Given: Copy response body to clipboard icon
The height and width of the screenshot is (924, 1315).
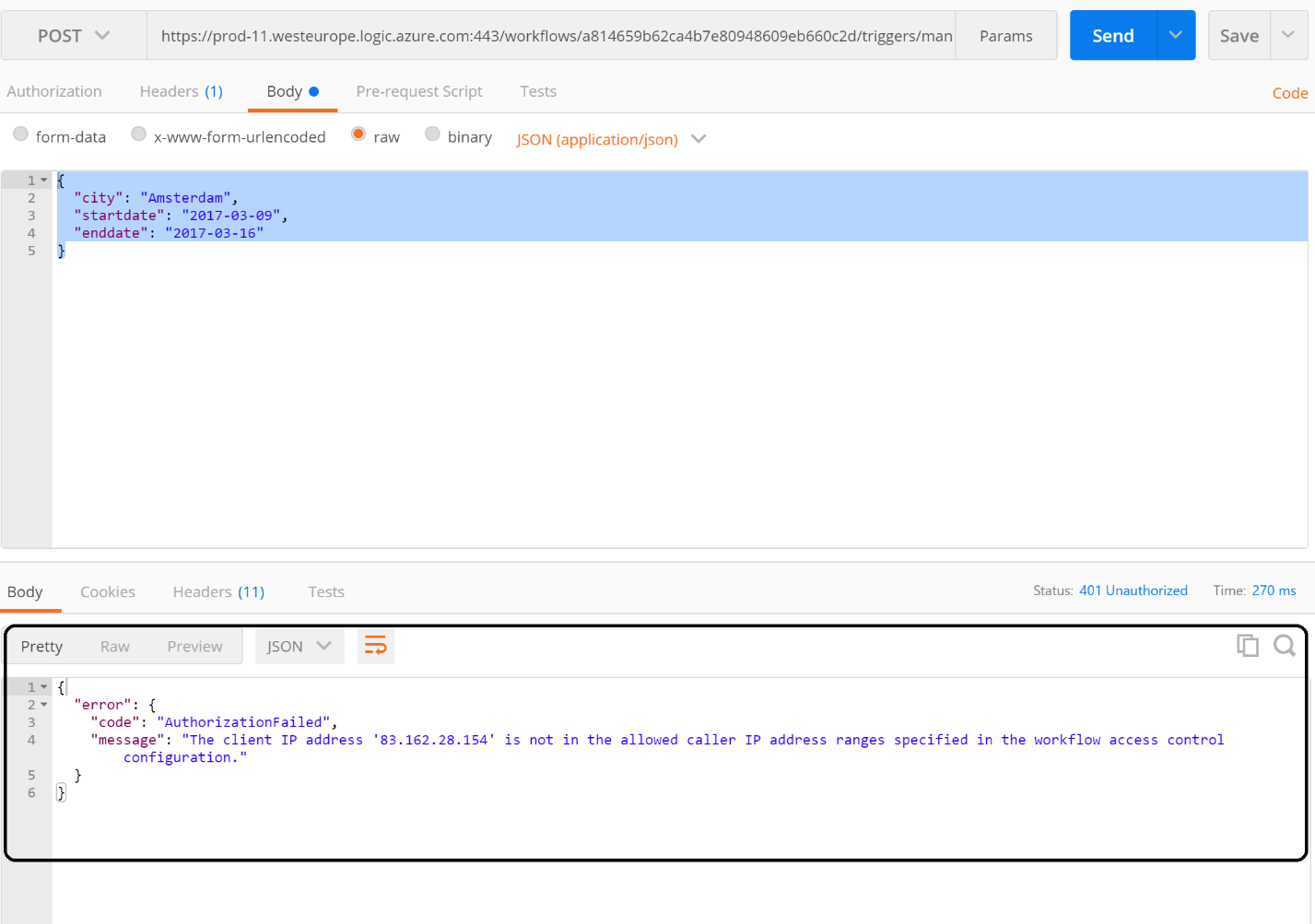Looking at the screenshot, I should point(1248,646).
